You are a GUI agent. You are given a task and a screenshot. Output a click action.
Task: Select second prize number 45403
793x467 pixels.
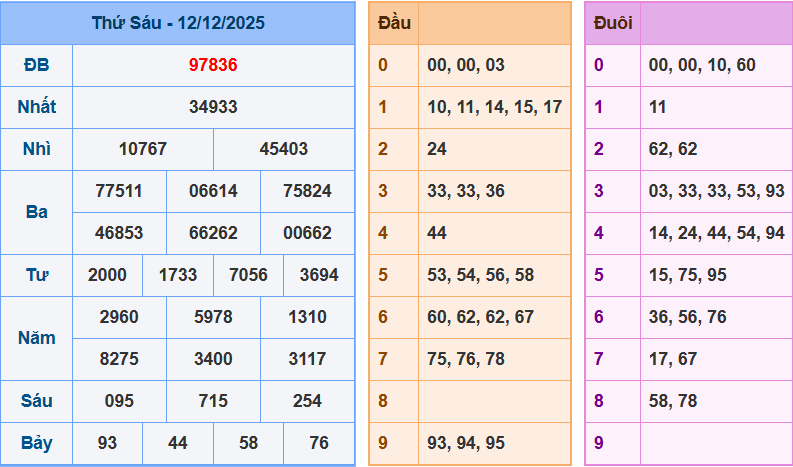(x=284, y=149)
